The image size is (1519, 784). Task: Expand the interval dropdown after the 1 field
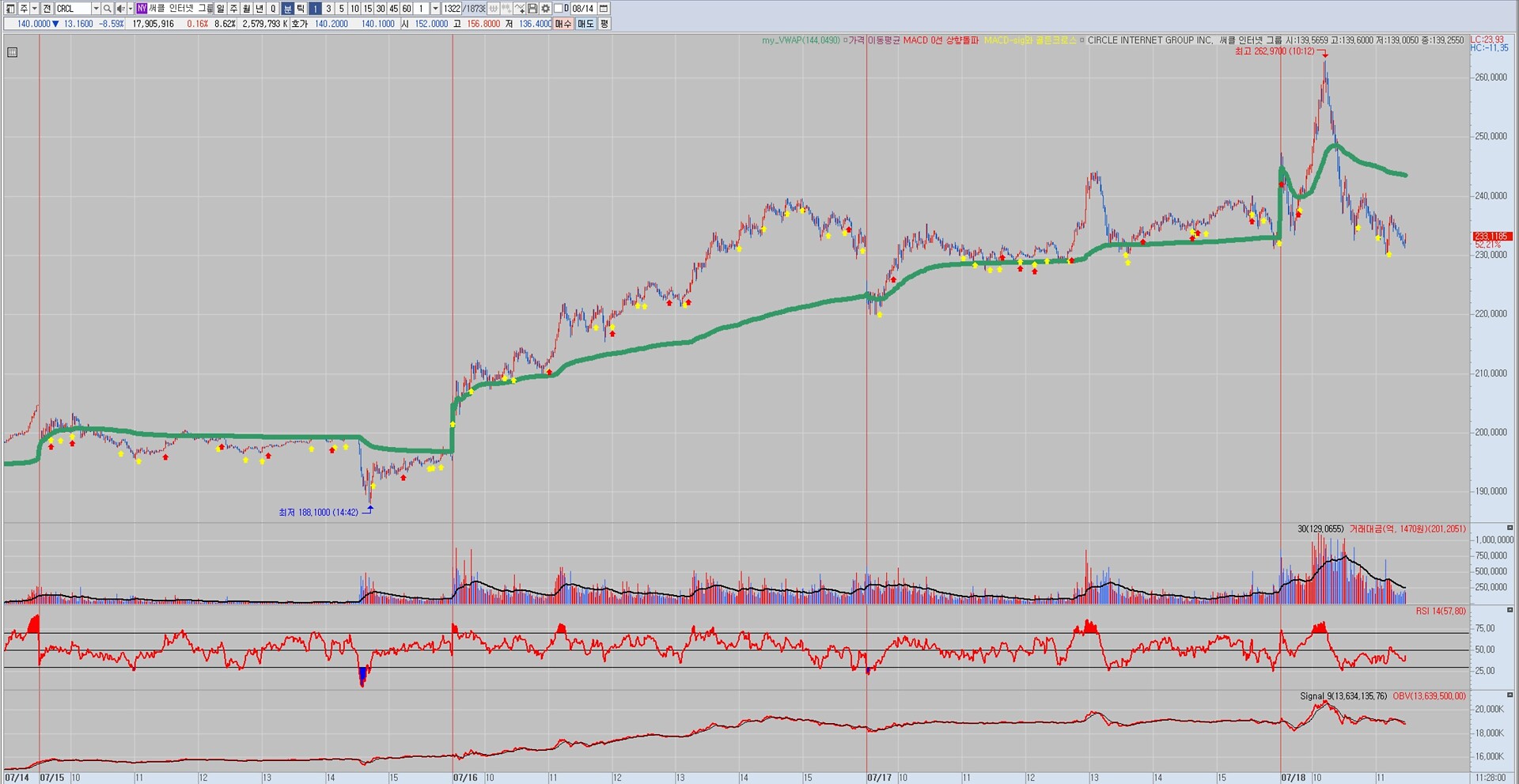coord(435,9)
